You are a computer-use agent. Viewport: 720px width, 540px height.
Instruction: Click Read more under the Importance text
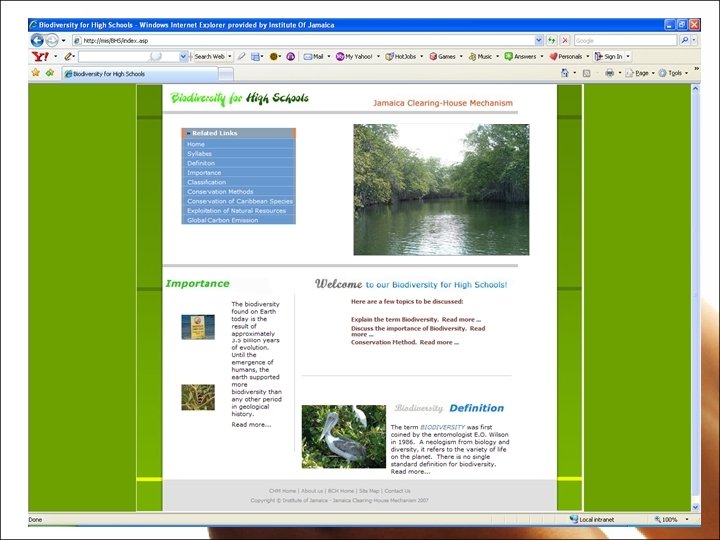pos(251,425)
